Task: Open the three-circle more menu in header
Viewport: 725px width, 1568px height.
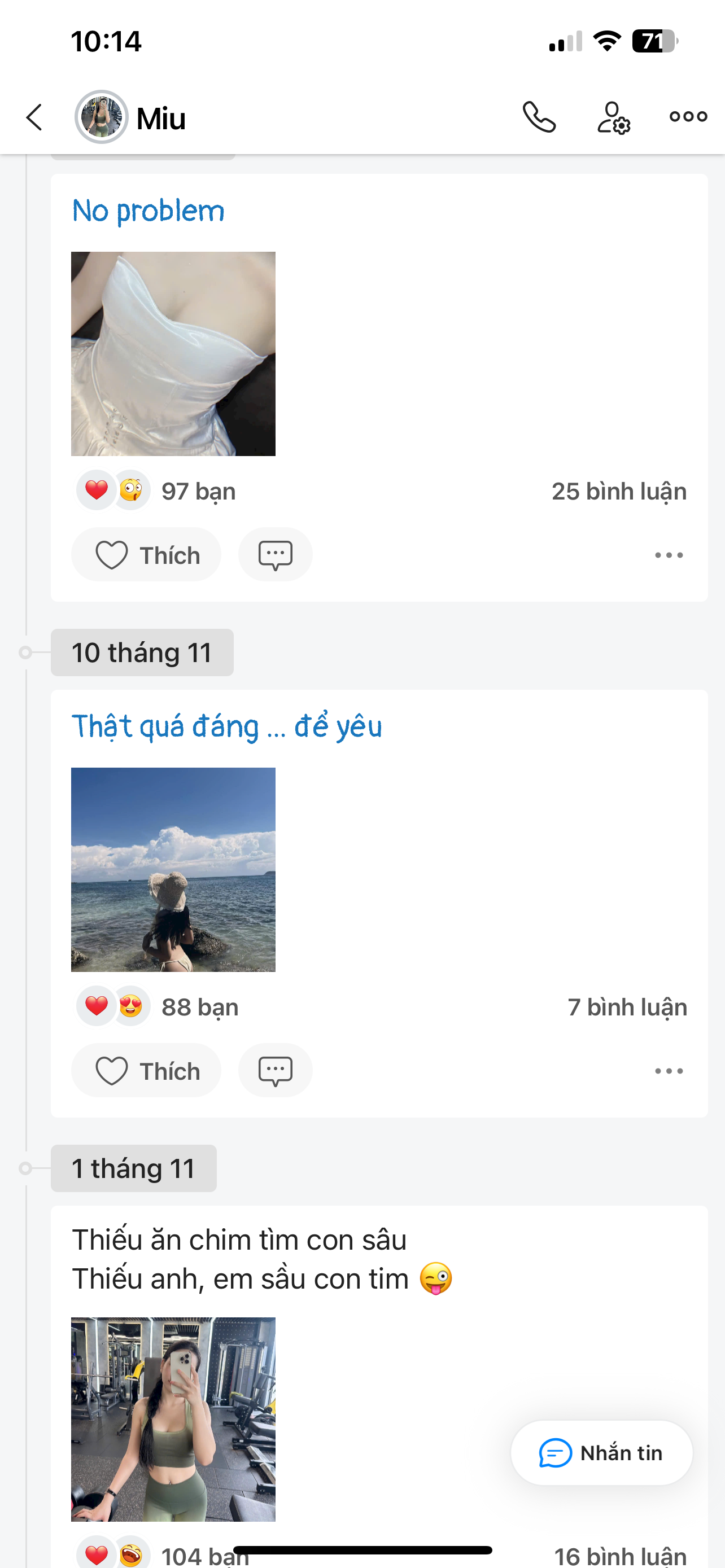Action: 688,116
